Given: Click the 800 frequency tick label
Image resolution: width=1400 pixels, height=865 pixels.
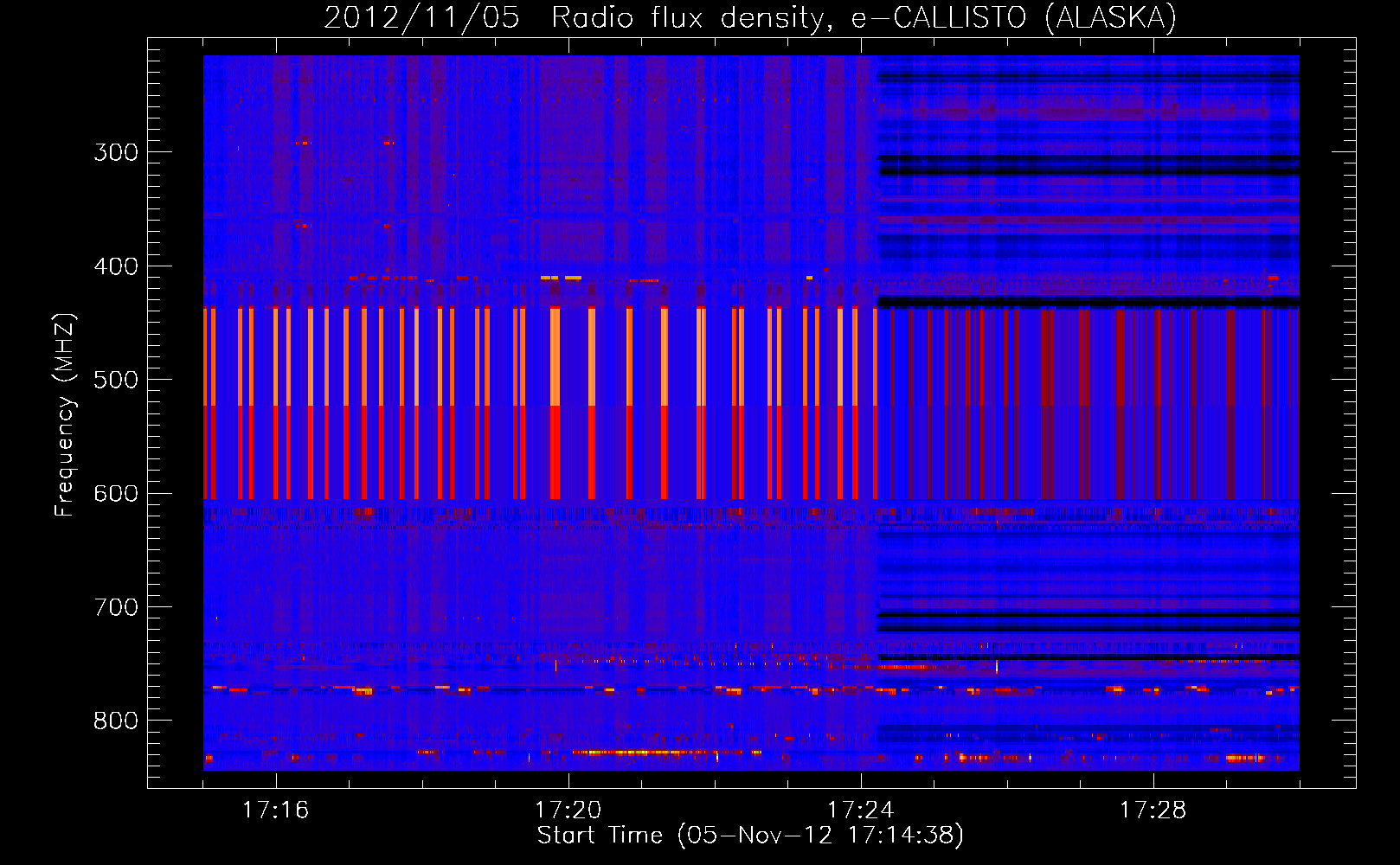Looking at the screenshot, I should [116, 721].
